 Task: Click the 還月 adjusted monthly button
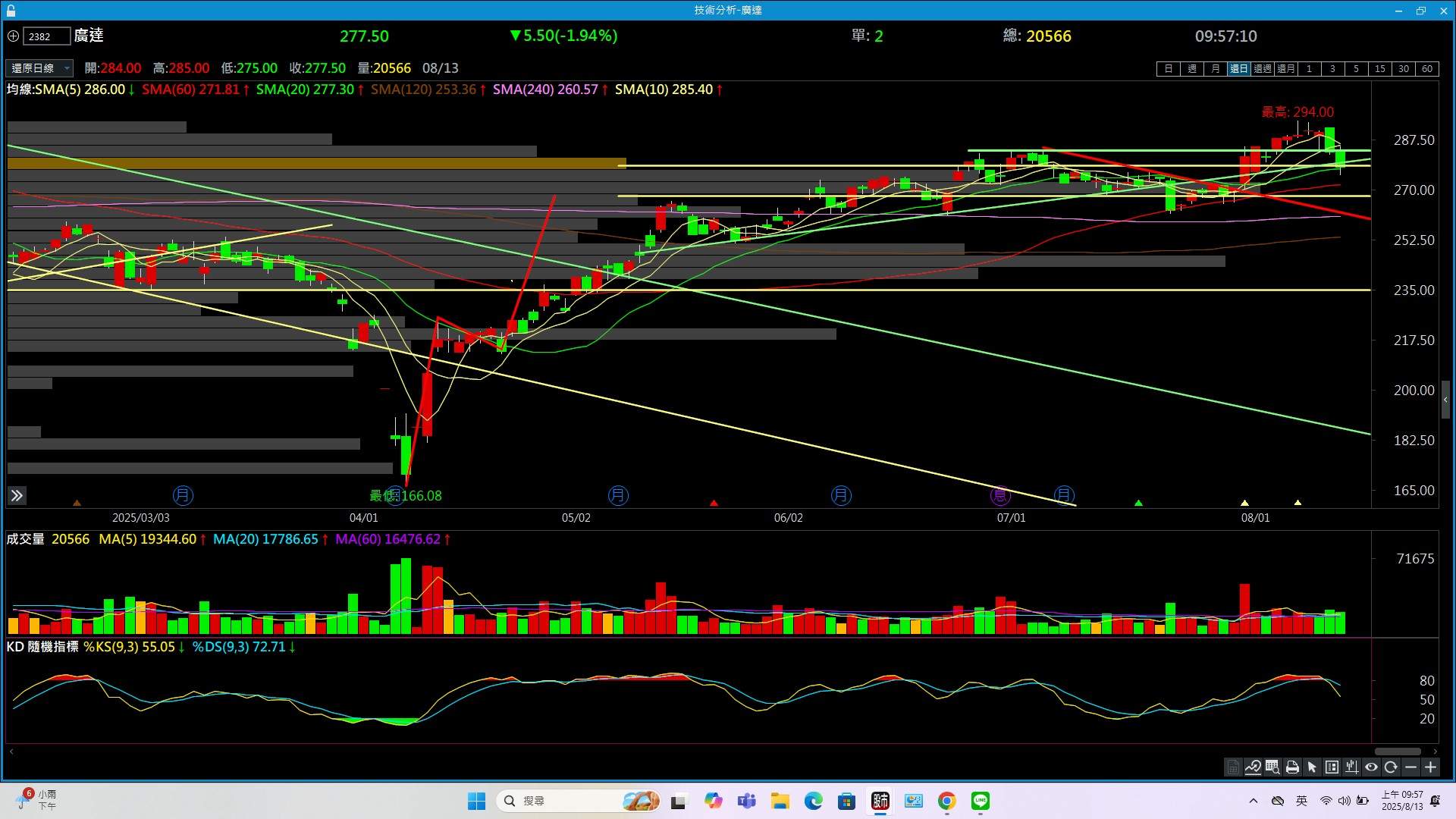coord(1286,69)
